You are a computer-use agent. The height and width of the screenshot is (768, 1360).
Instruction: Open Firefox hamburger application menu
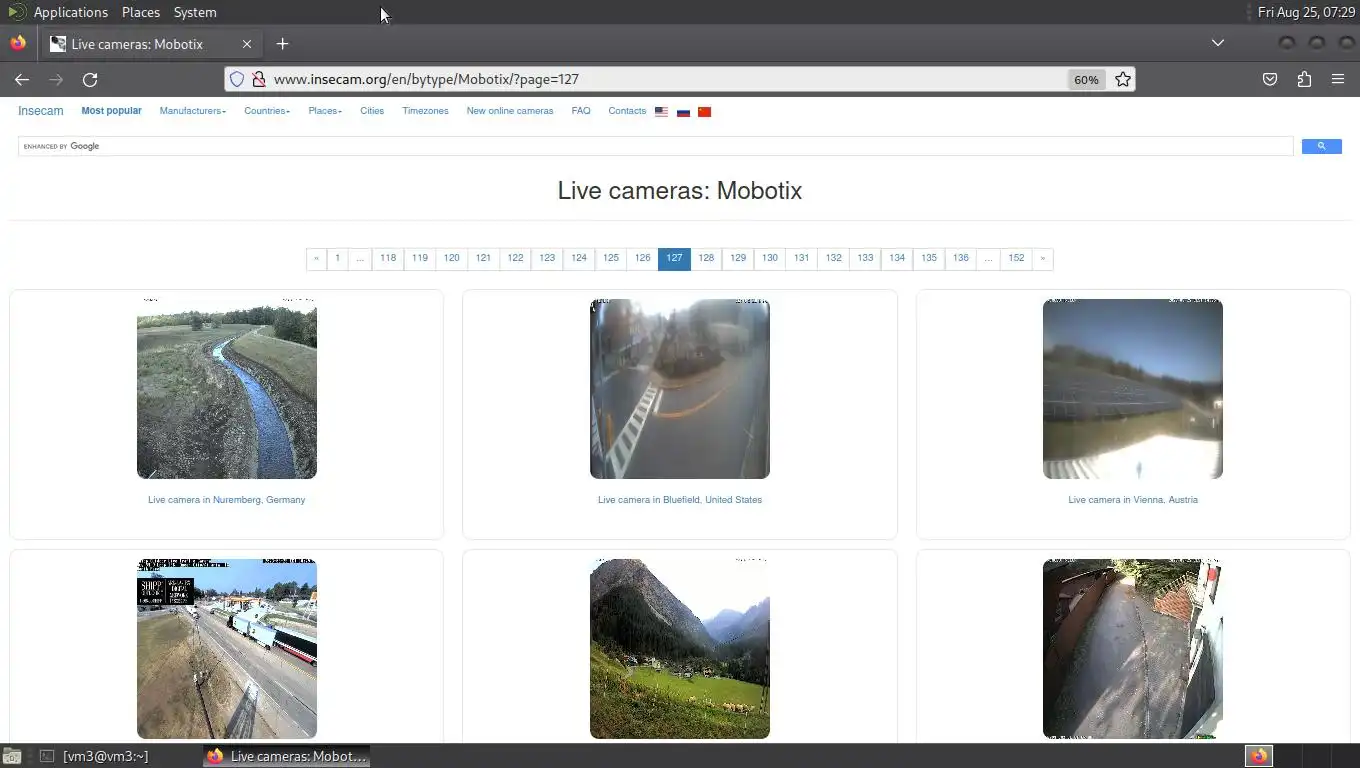(1338, 79)
